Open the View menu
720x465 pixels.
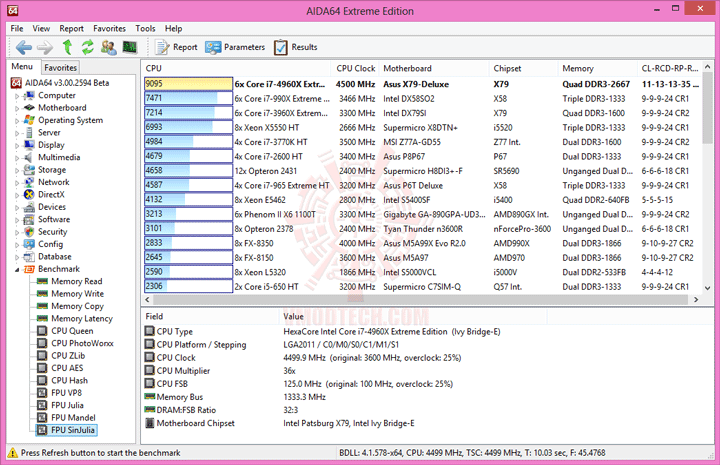click(41, 28)
